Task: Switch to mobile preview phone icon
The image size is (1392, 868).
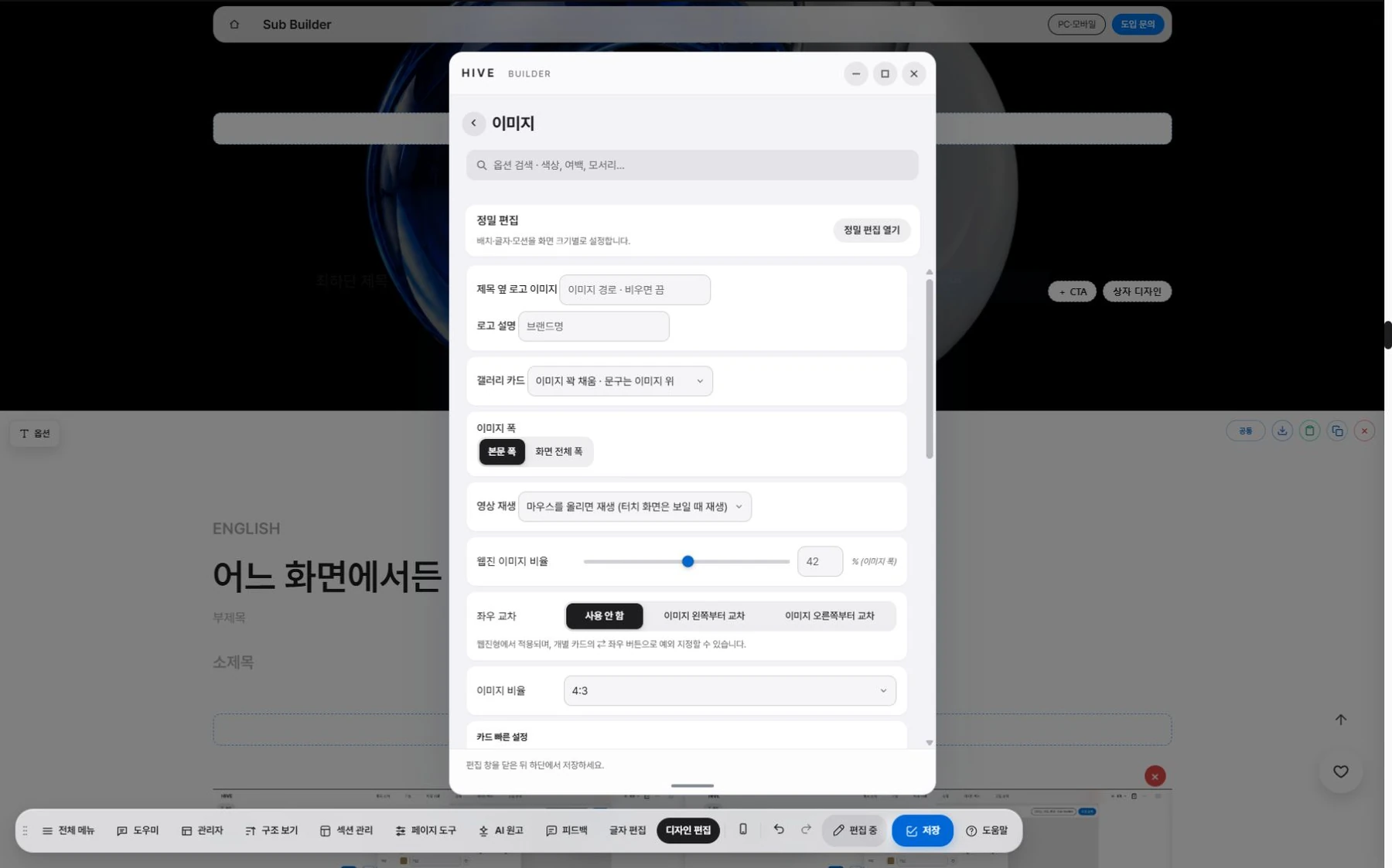Action: tap(743, 829)
